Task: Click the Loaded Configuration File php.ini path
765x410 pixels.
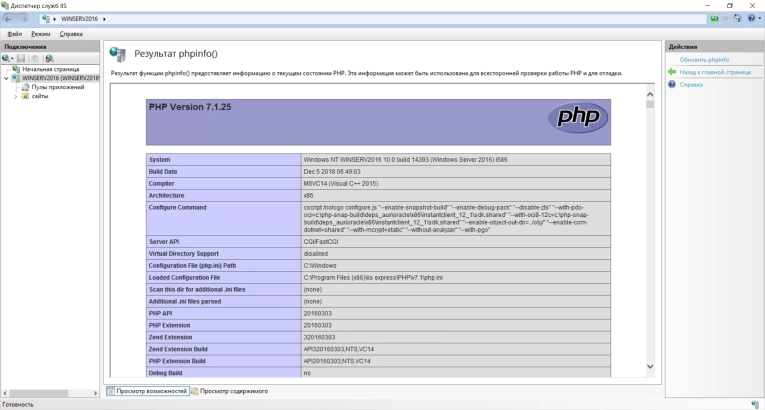Action: coord(373,278)
